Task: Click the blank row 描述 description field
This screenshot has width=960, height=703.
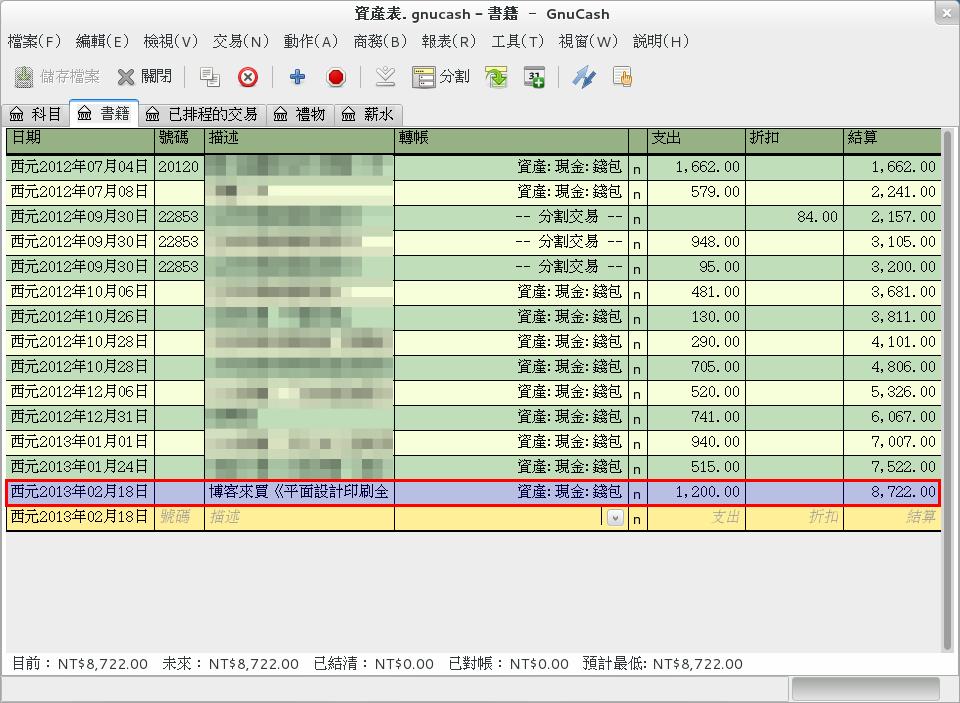Action: pyautogui.click(x=299, y=517)
